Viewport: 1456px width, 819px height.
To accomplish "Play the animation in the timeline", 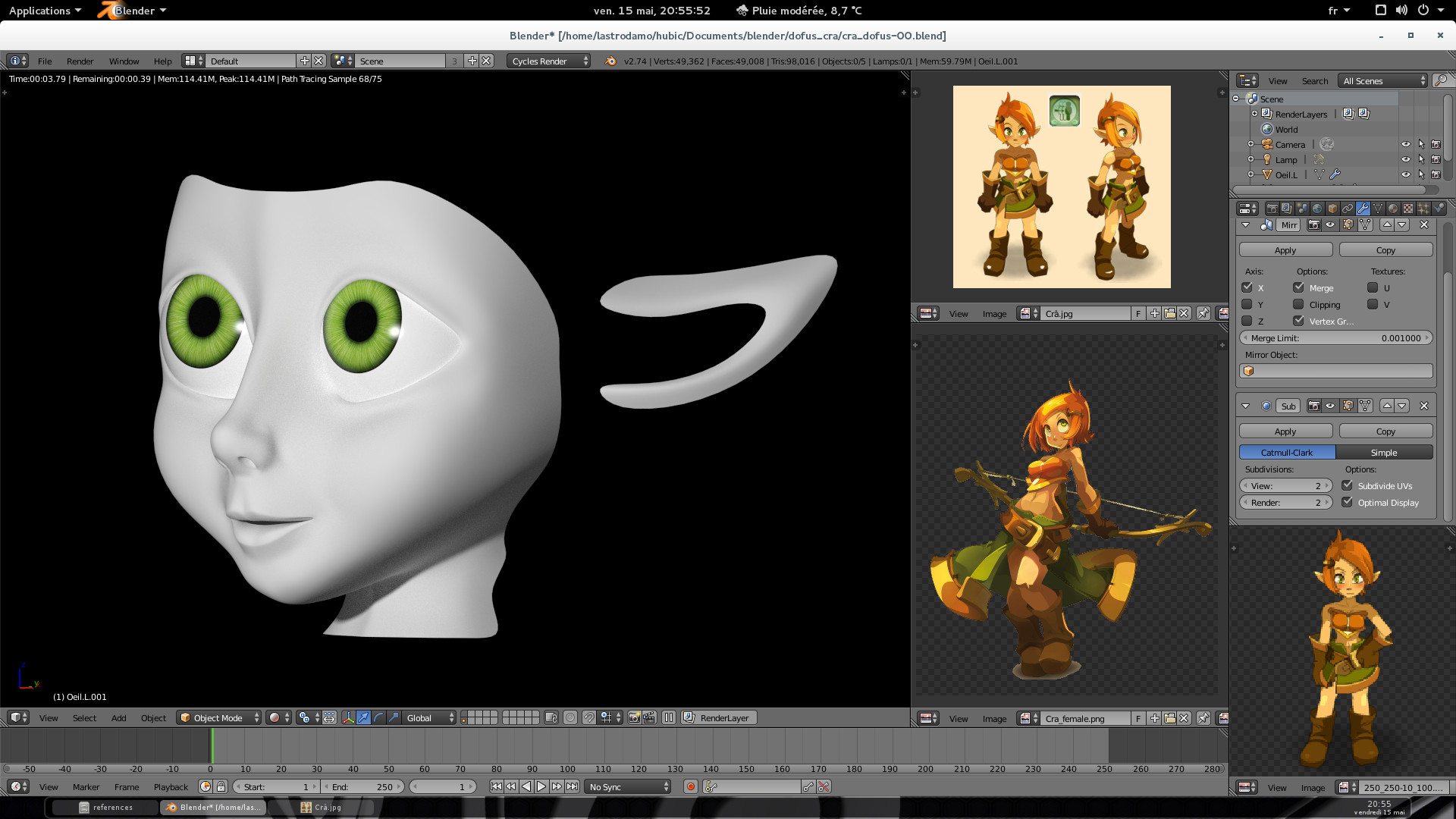I will (541, 786).
